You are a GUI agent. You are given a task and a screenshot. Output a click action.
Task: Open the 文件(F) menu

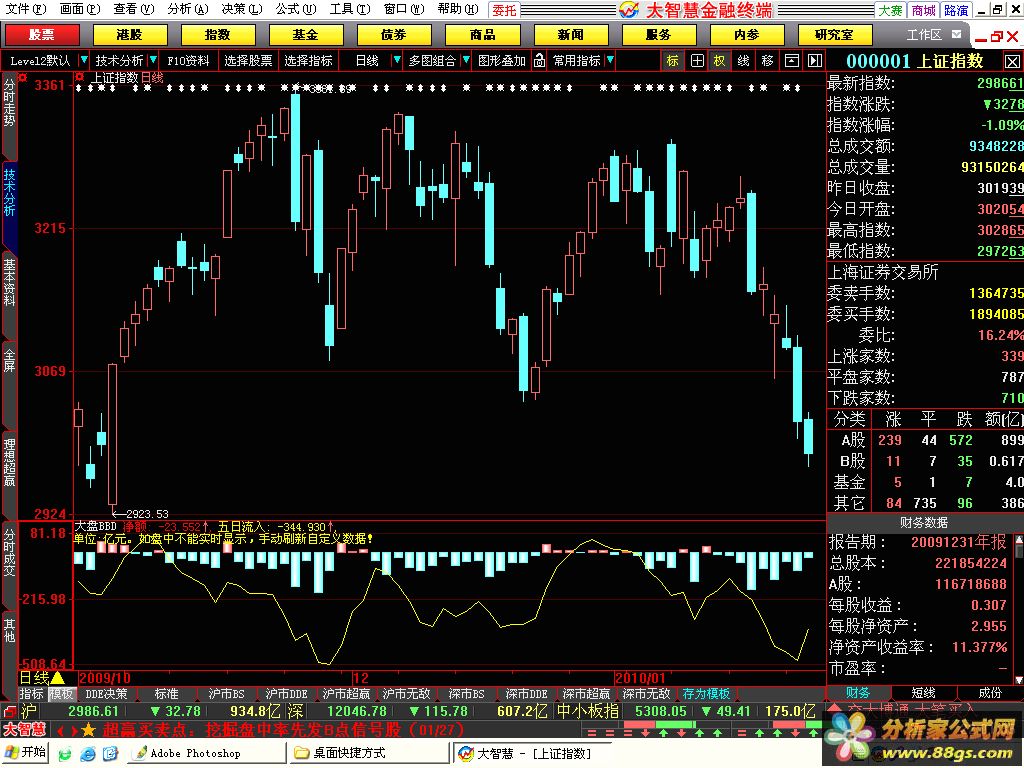(x=25, y=9)
